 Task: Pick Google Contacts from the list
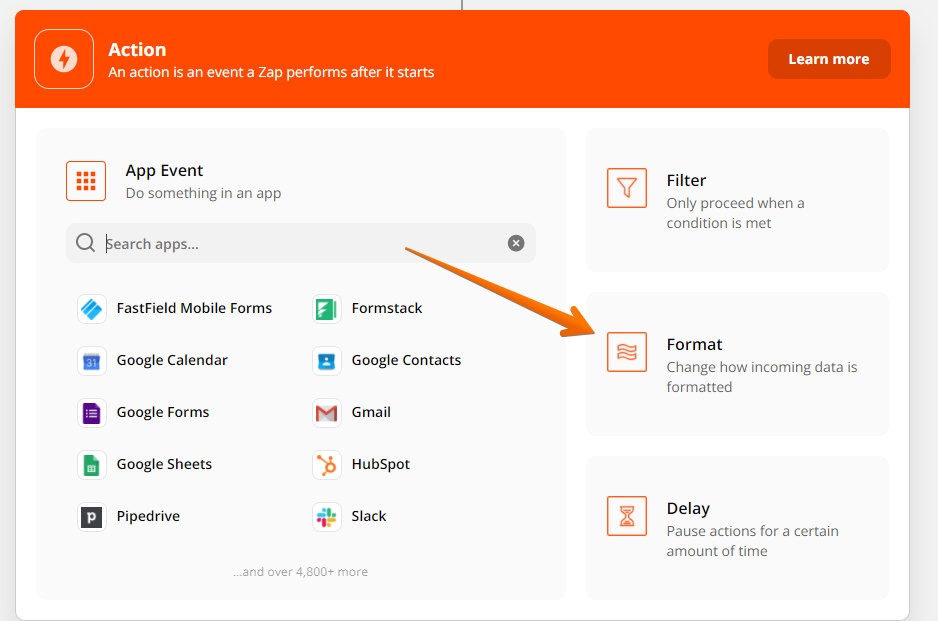406,360
